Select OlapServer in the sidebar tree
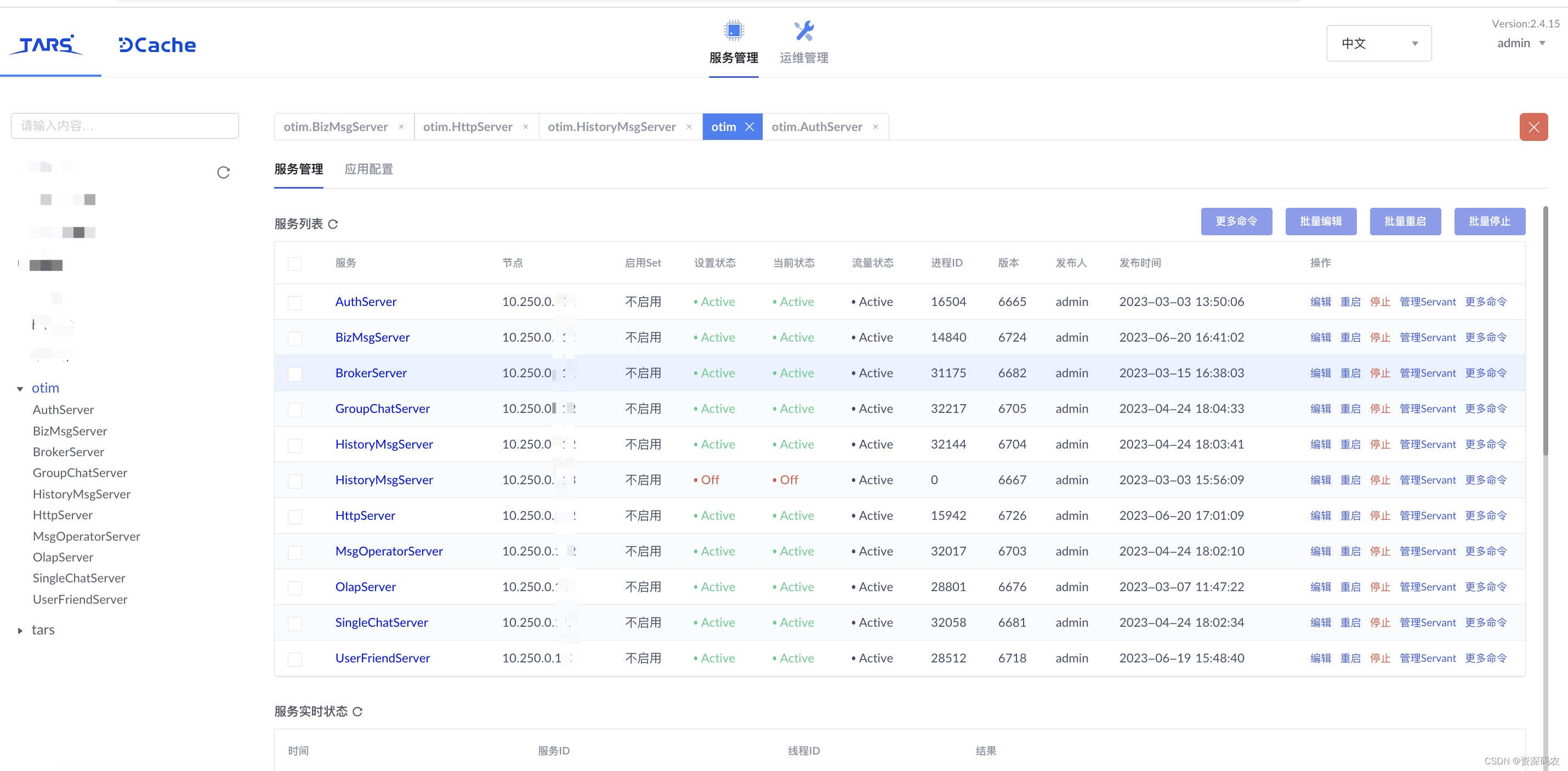1568x771 pixels. 63,557
